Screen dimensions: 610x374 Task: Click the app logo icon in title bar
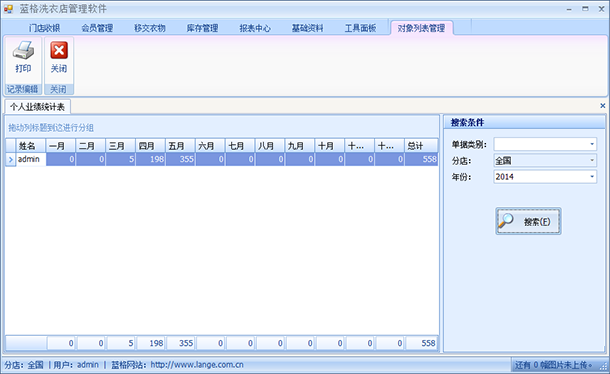tap(8, 9)
